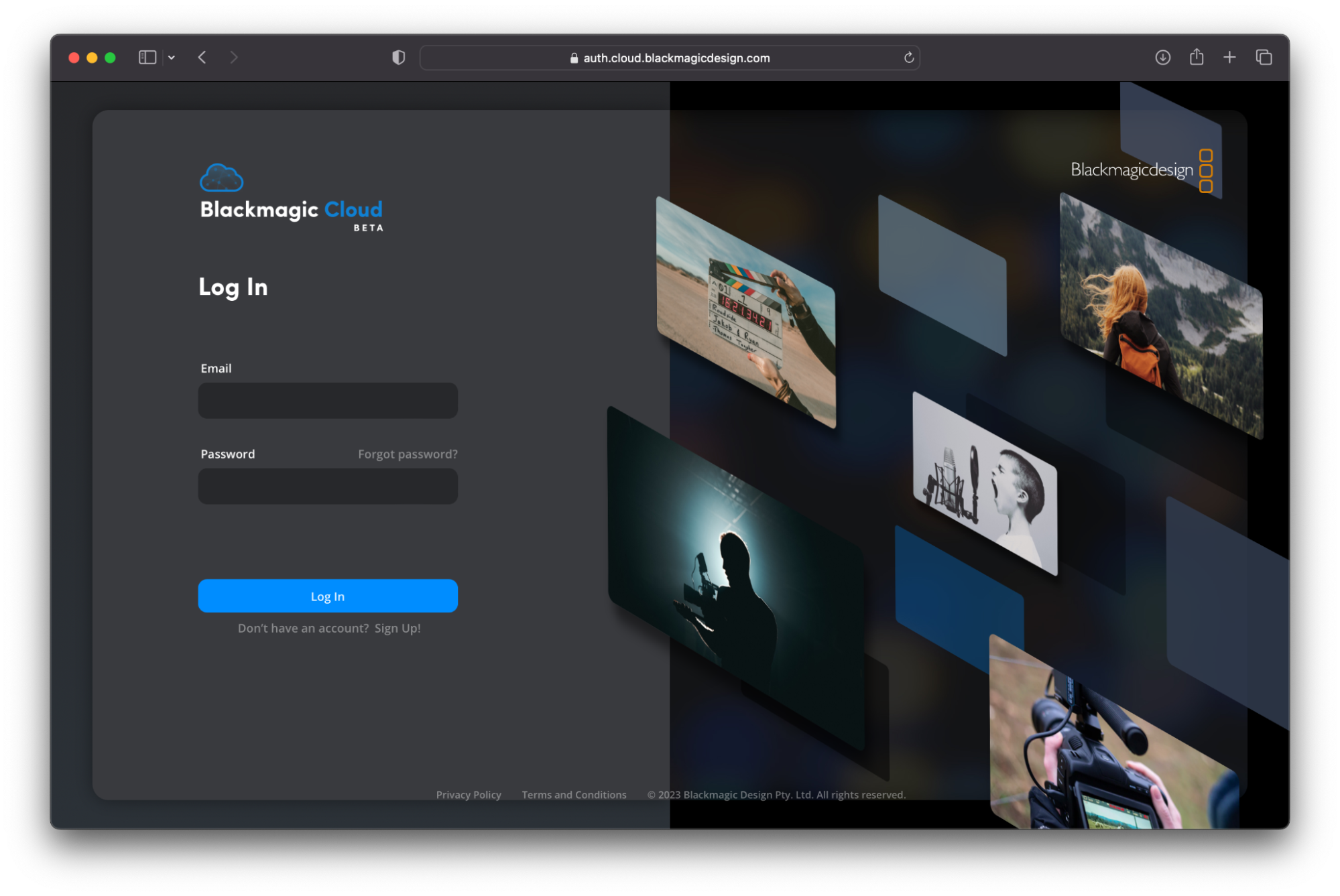Click the singer with microphone photo
The height and width of the screenshot is (896, 1340).
(985, 483)
